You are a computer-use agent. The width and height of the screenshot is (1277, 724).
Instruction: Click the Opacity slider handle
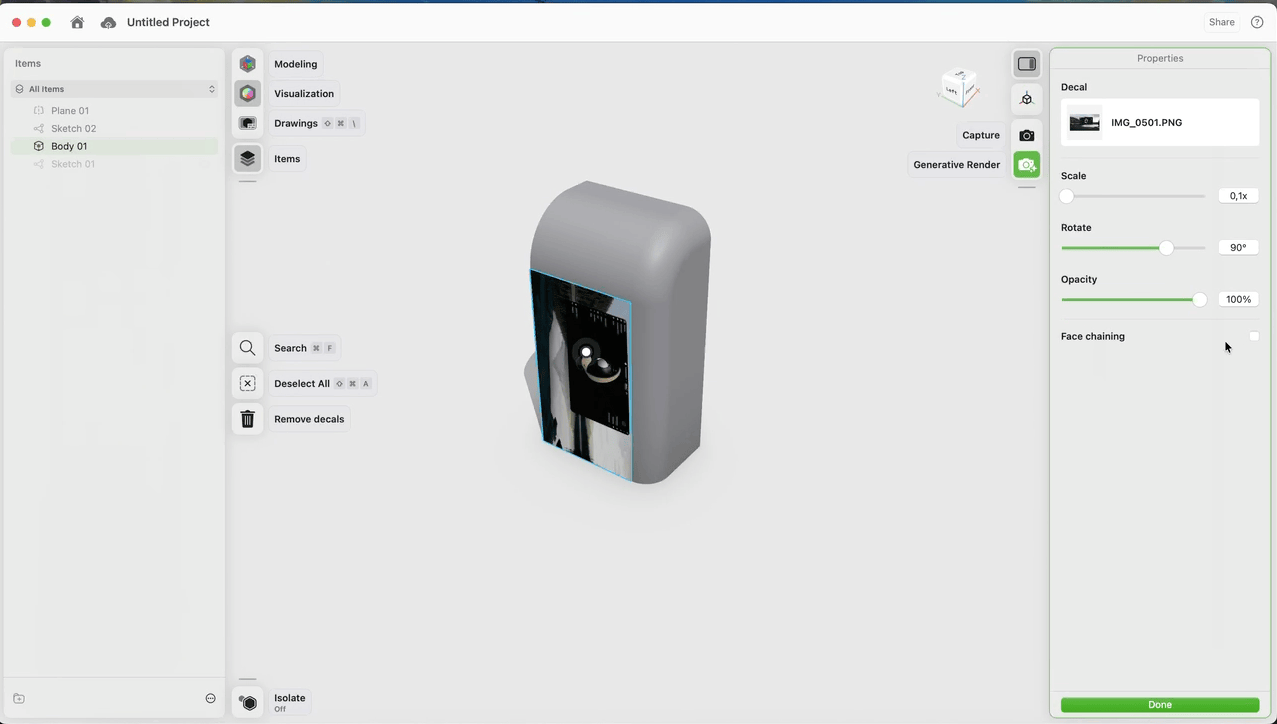pos(1200,300)
